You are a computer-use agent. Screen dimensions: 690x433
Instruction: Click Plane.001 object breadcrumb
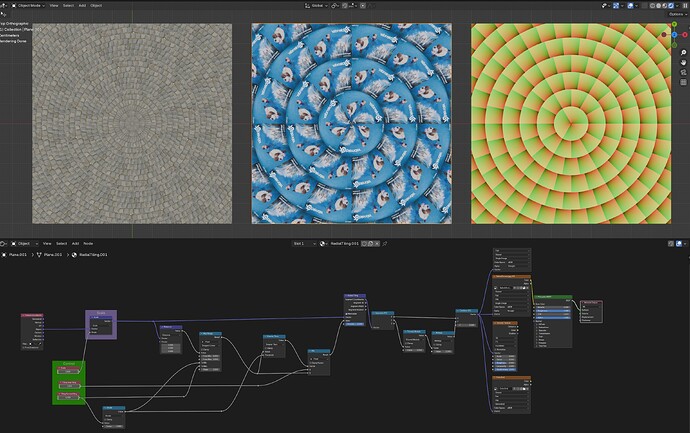point(15,254)
